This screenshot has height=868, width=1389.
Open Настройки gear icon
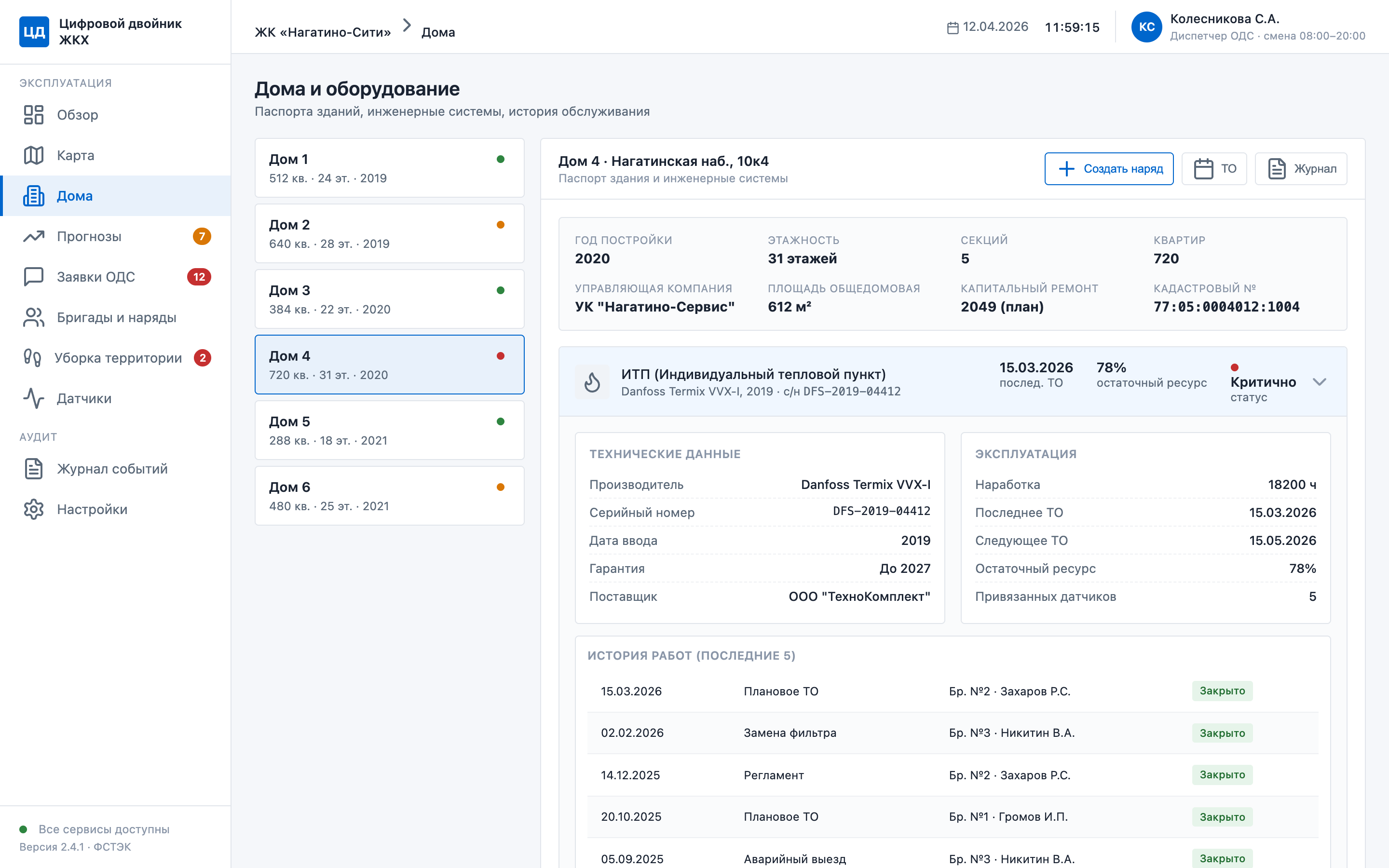coord(34,509)
